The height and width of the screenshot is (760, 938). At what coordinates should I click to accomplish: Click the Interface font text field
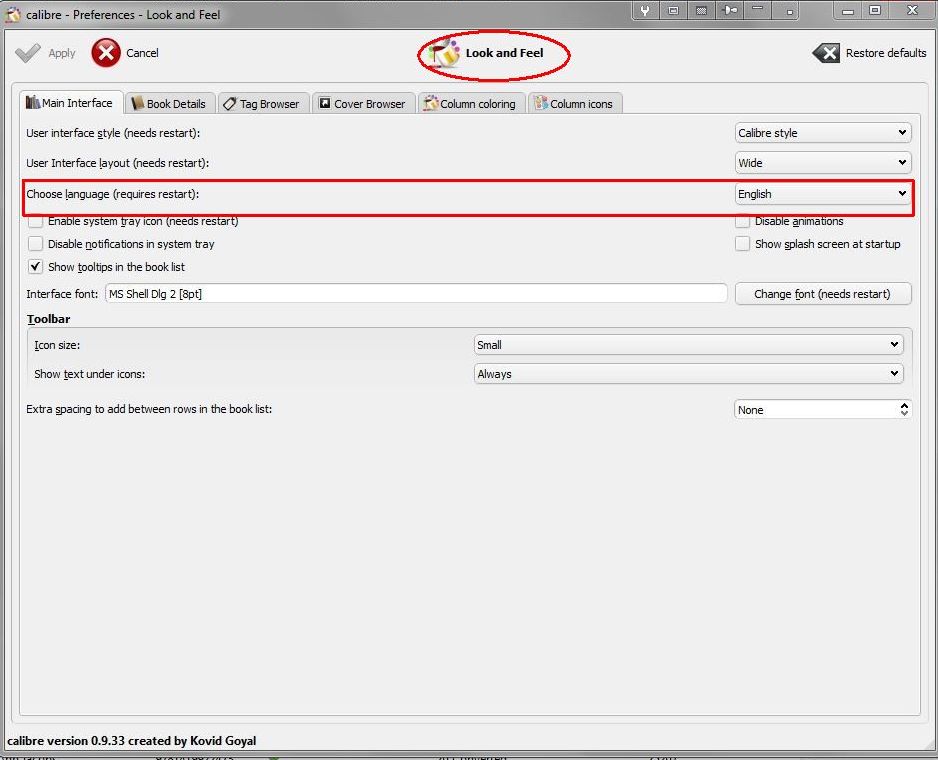416,294
